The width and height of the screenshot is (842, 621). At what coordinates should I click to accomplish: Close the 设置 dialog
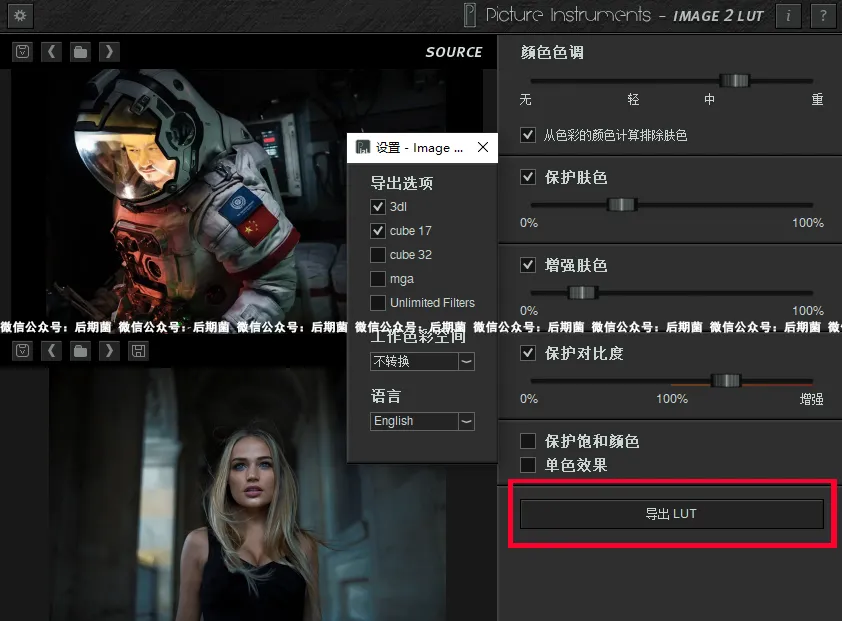click(x=483, y=147)
